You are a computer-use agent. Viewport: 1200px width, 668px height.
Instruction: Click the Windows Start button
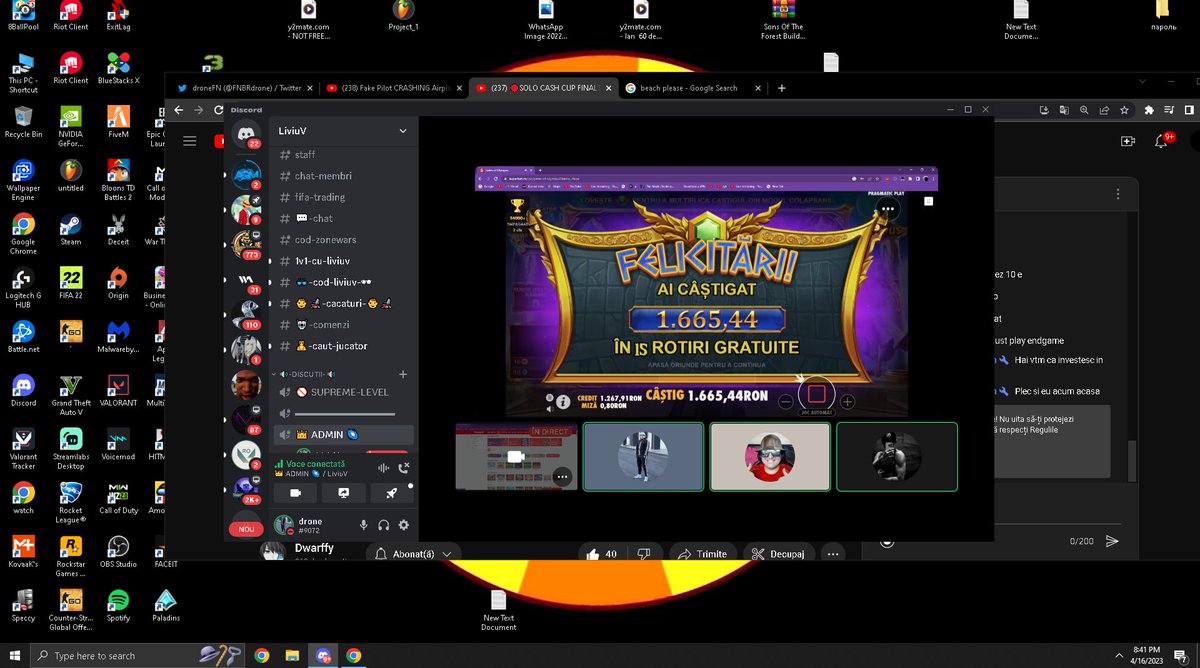[15, 656]
